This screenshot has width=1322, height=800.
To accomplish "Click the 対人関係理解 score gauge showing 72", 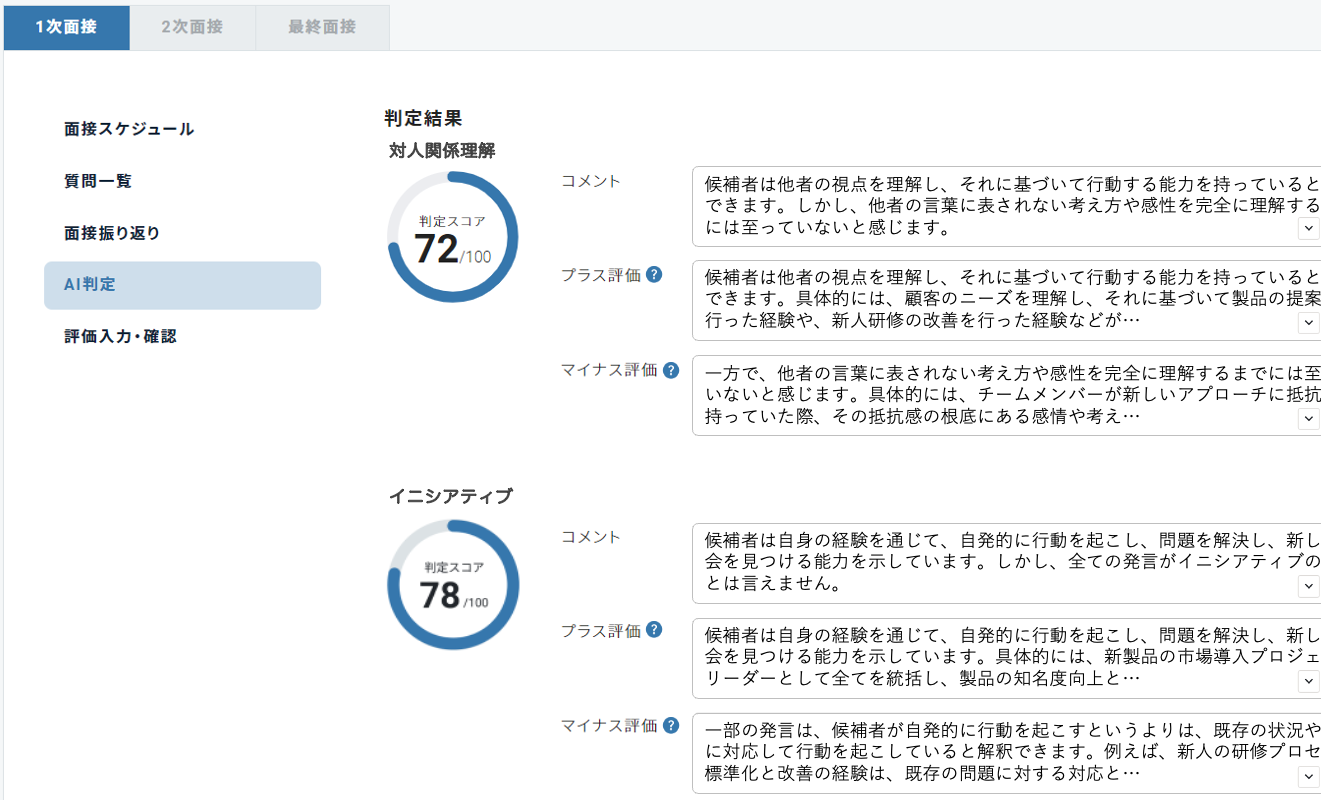I will tap(452, 238).
